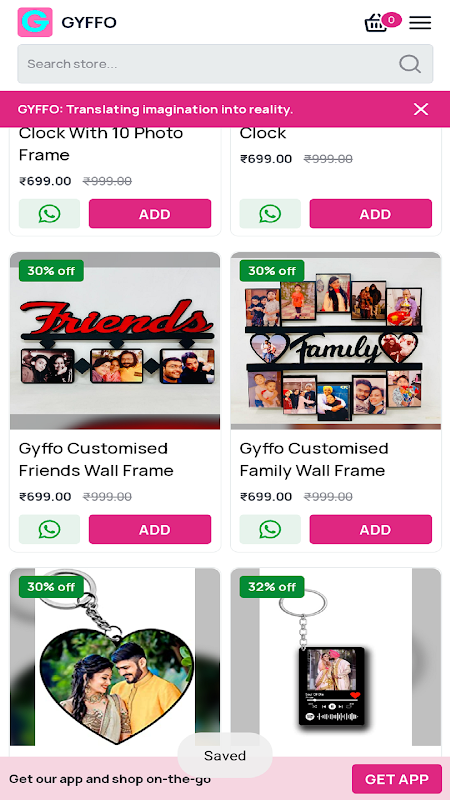WhatsApp about Clock With 10 Photo Frame
This screenshot has width=450, height=800.
49,214
